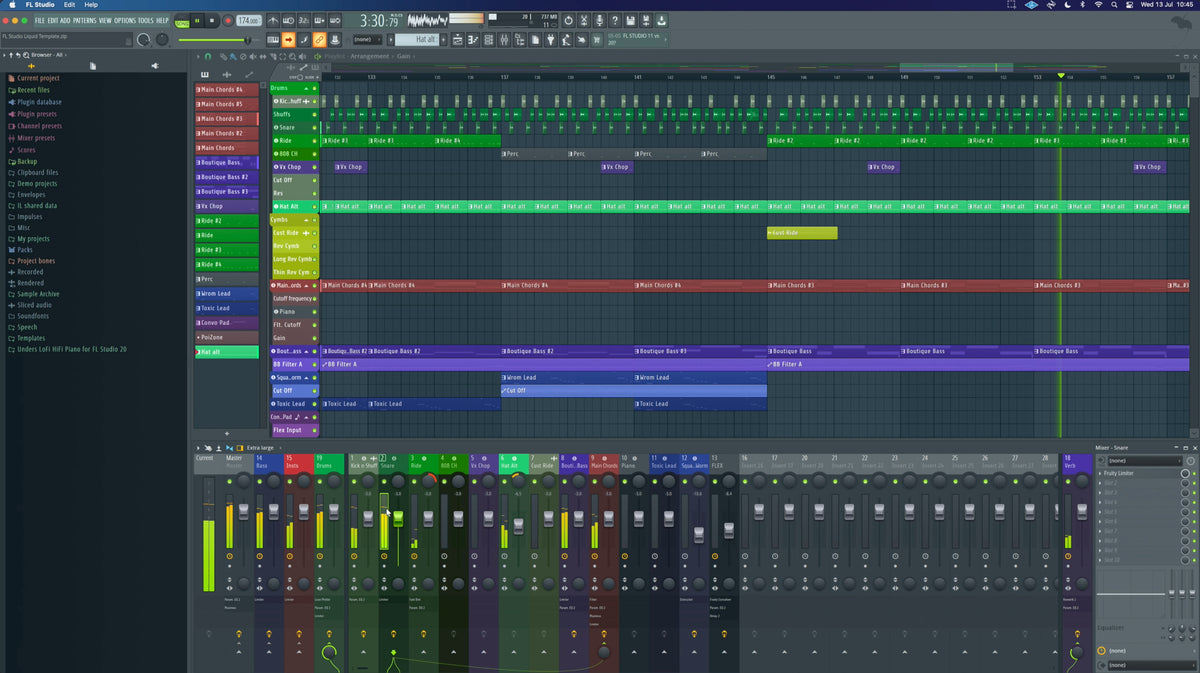Open Mixer presets browser folder
Image resolution: width=1200 pixels, height=673 pixels.
tap(36, 138)
